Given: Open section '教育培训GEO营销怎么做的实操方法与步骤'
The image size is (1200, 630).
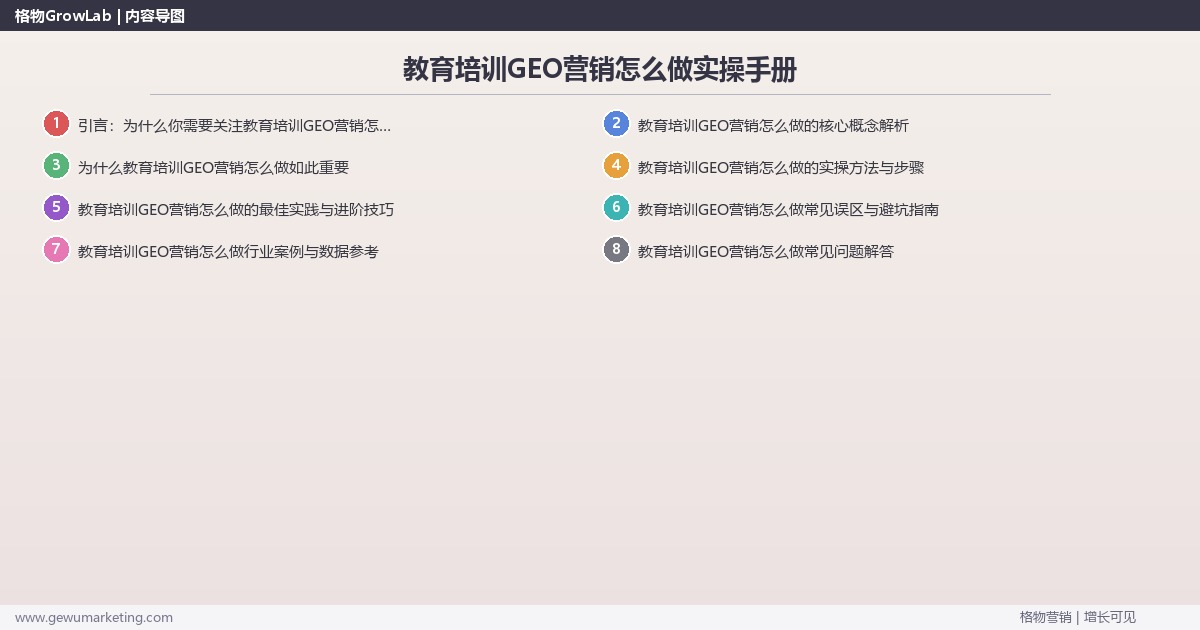Looking at the screenshot, I should click(x=781, y=168).
